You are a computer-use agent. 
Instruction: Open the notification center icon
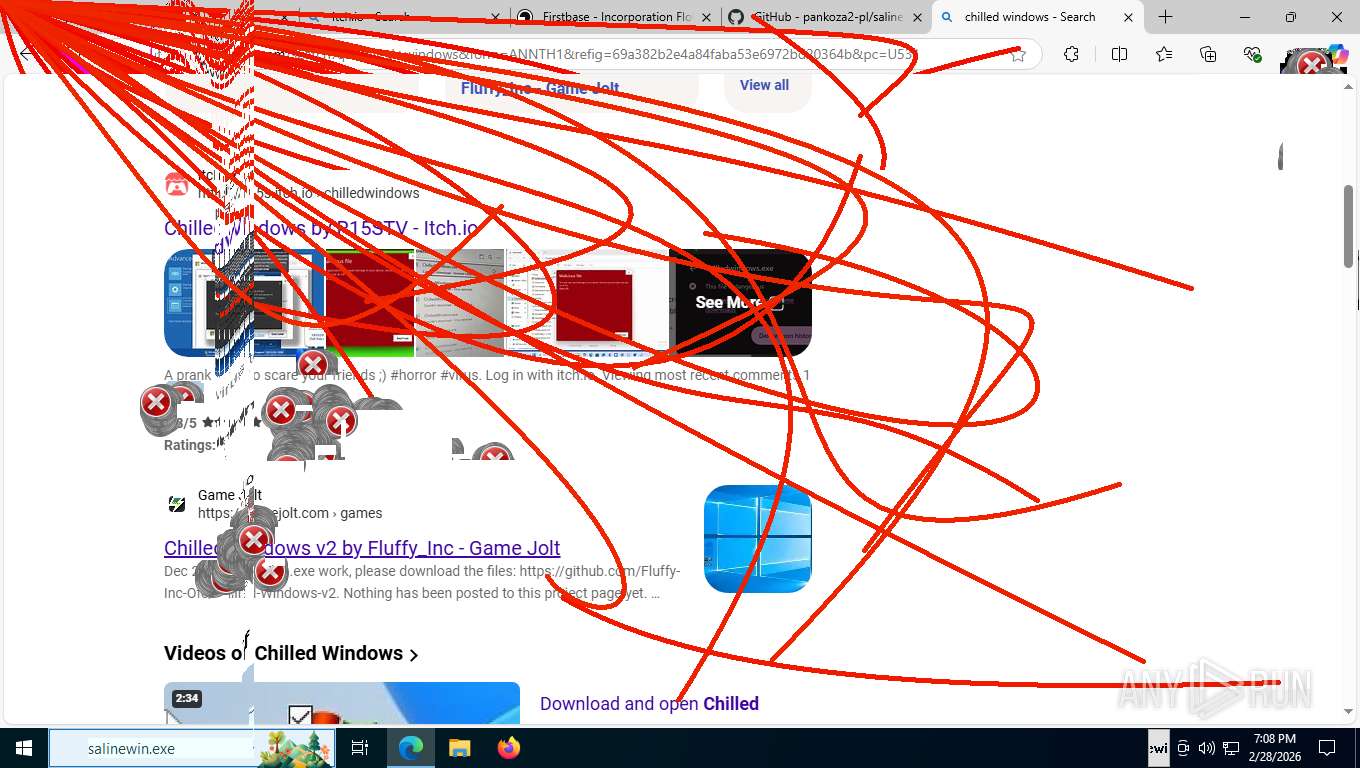tap(1327, 748)
